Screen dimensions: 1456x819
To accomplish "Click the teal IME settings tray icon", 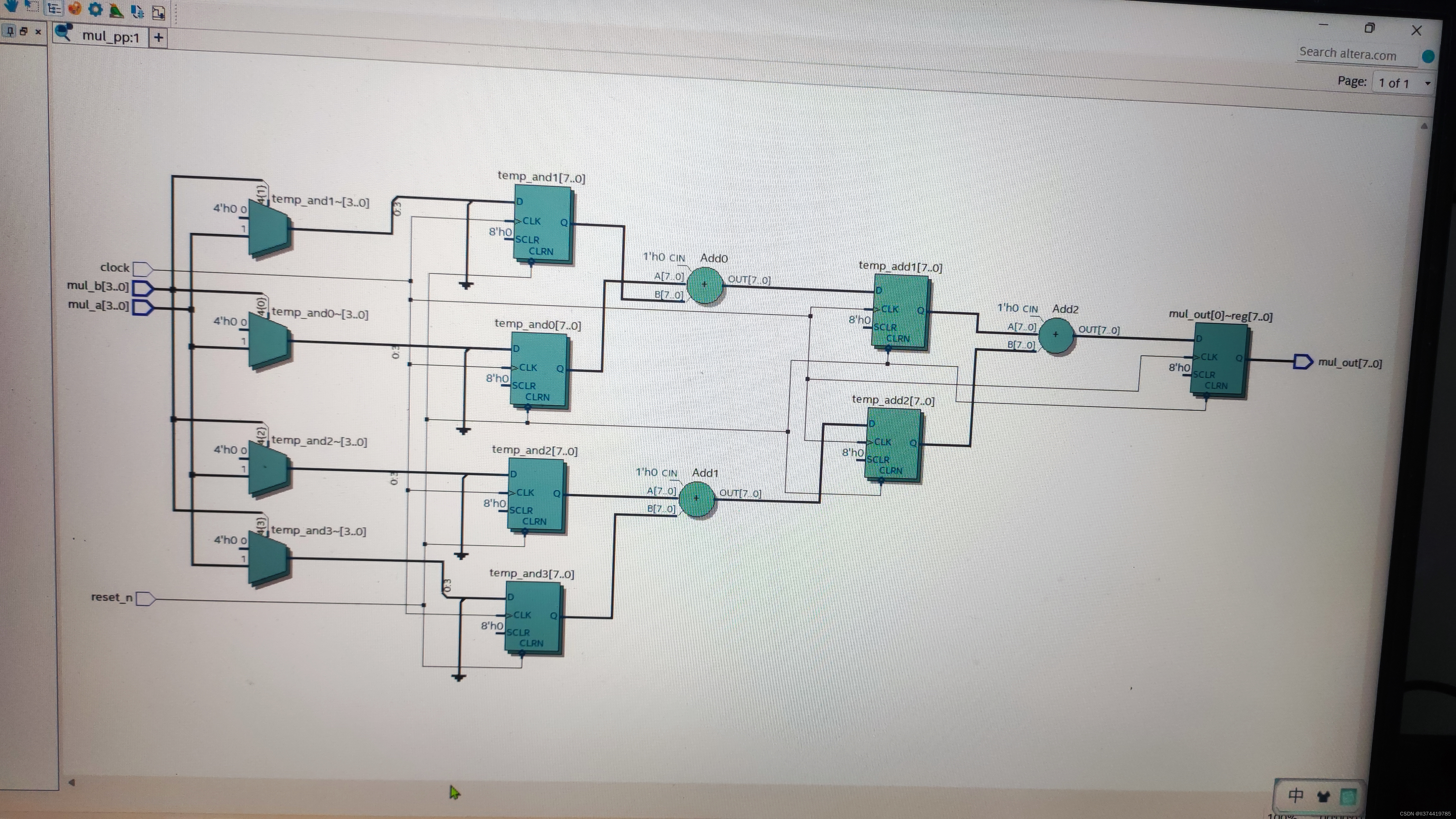I will [x=1348, y=796].
